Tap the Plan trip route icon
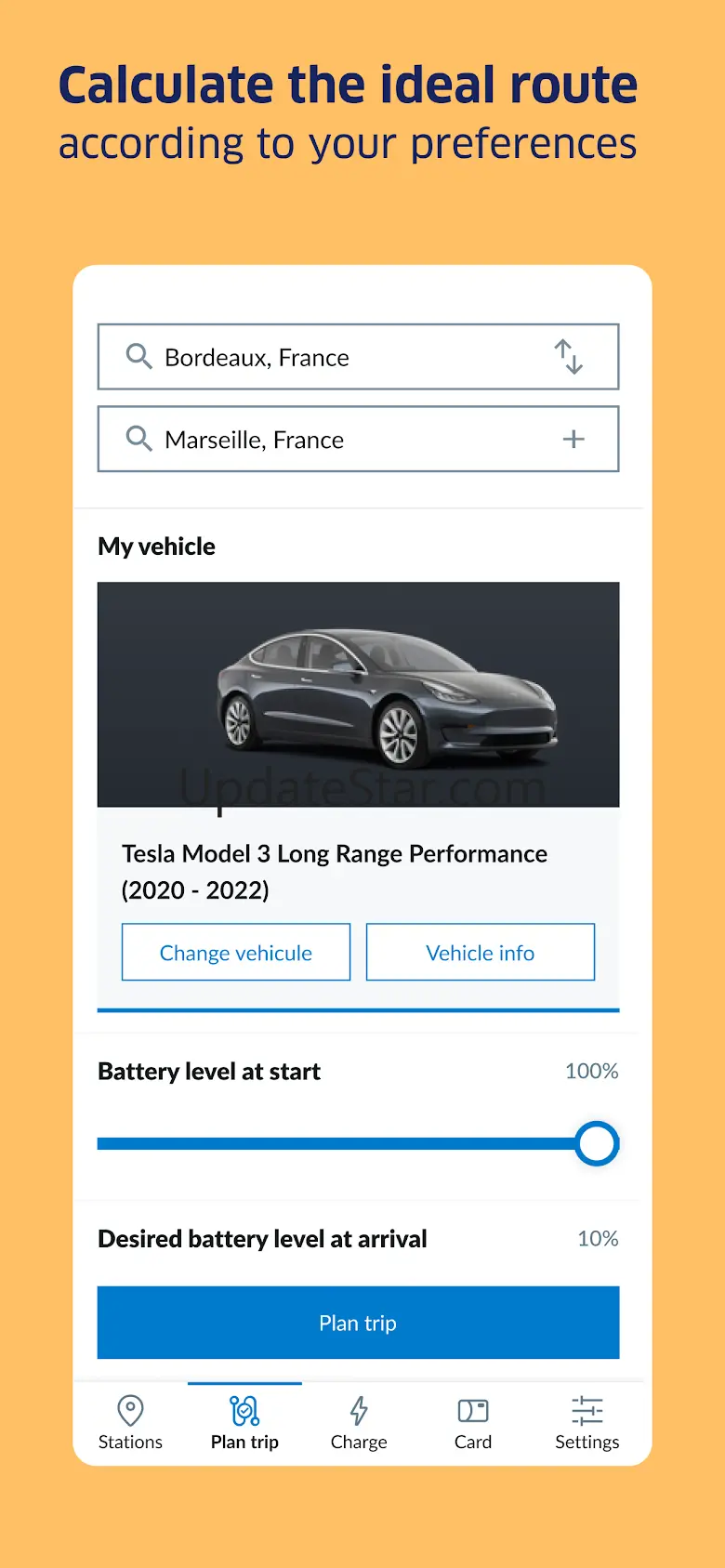 [244, 1411]
